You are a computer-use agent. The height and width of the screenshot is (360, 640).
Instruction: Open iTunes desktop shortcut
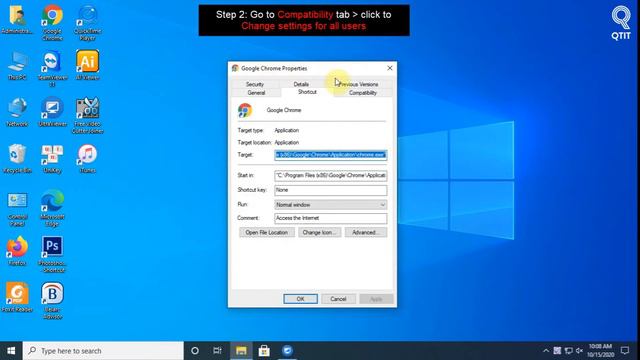(x=87, y=158)
